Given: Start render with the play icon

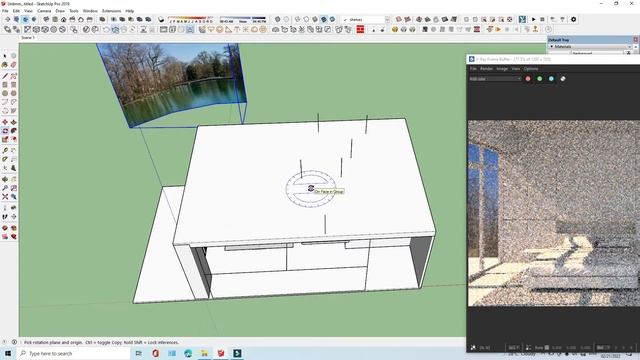Looking at the screenshot, I should coord(533,19).
